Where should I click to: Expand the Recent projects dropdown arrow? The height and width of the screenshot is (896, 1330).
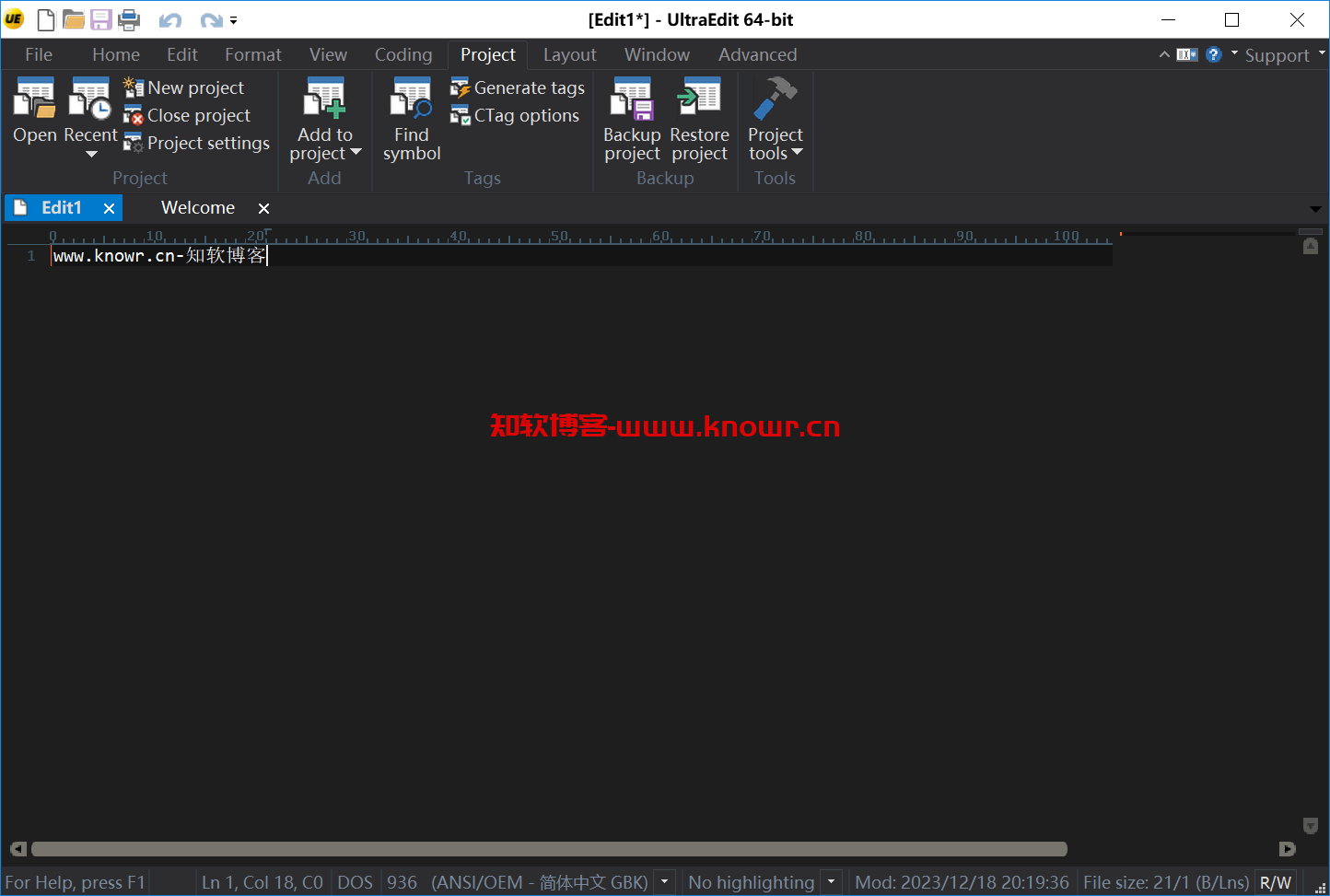point(91,154)
